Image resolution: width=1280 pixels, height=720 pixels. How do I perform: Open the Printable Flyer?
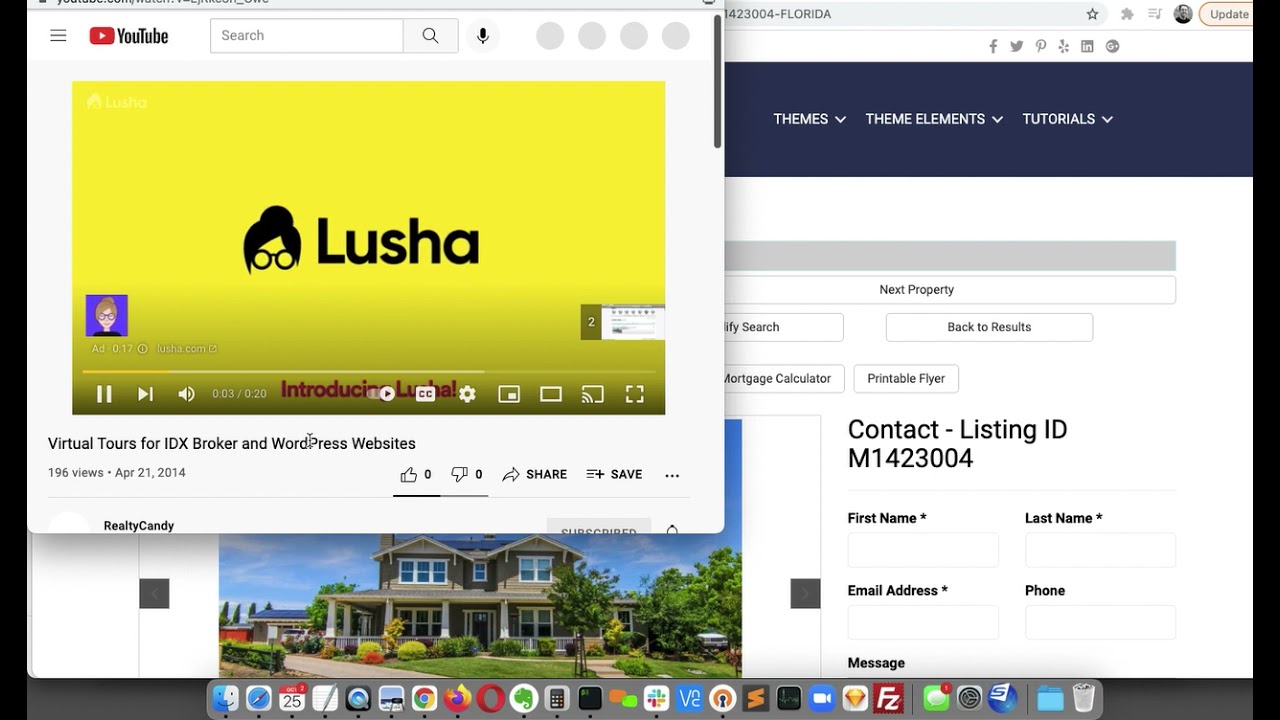pyautogui.click(x=906, y=379)
